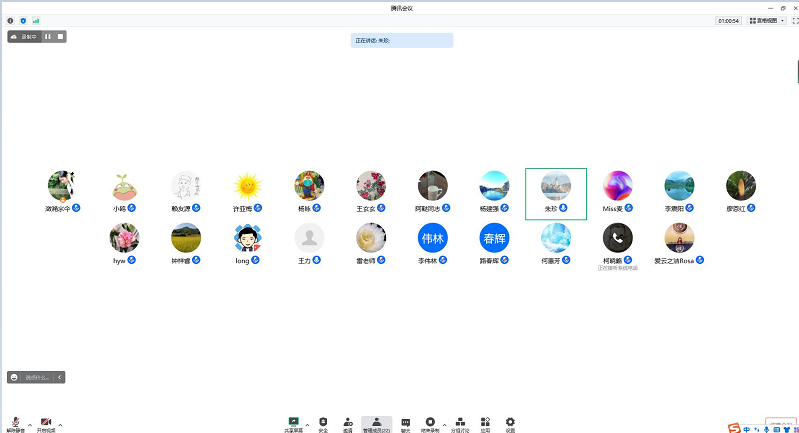
Task: Open Manage Members (管理成员) panel
Action: 376,423
